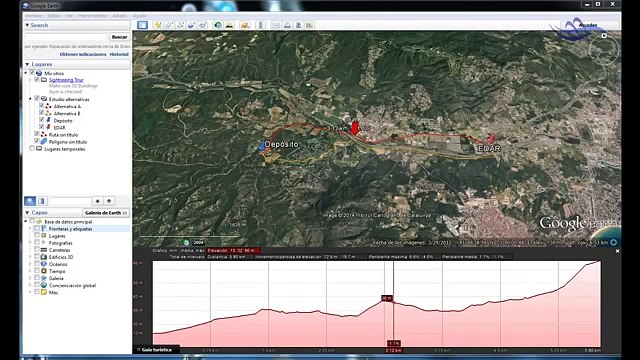Screen dimensions: 640x360
Task: Toggle the Alternativa B checkbox
Action: click(42, 113)
